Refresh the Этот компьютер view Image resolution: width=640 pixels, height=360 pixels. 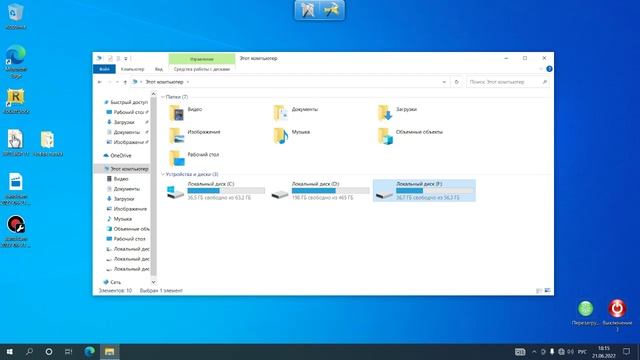pyautogui.click(x=457, y=82)
